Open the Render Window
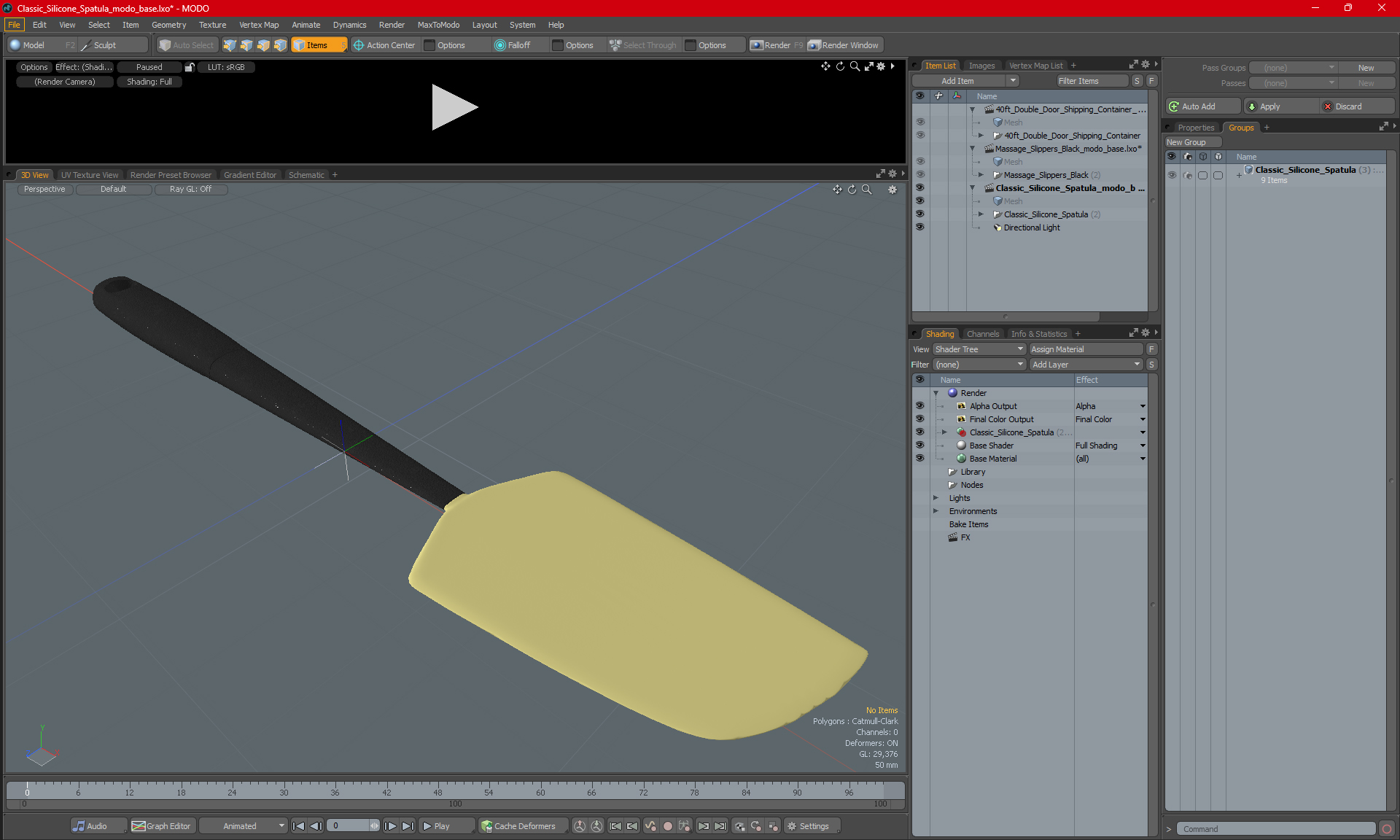1400x840 pixels. click(x=844, y=45)
